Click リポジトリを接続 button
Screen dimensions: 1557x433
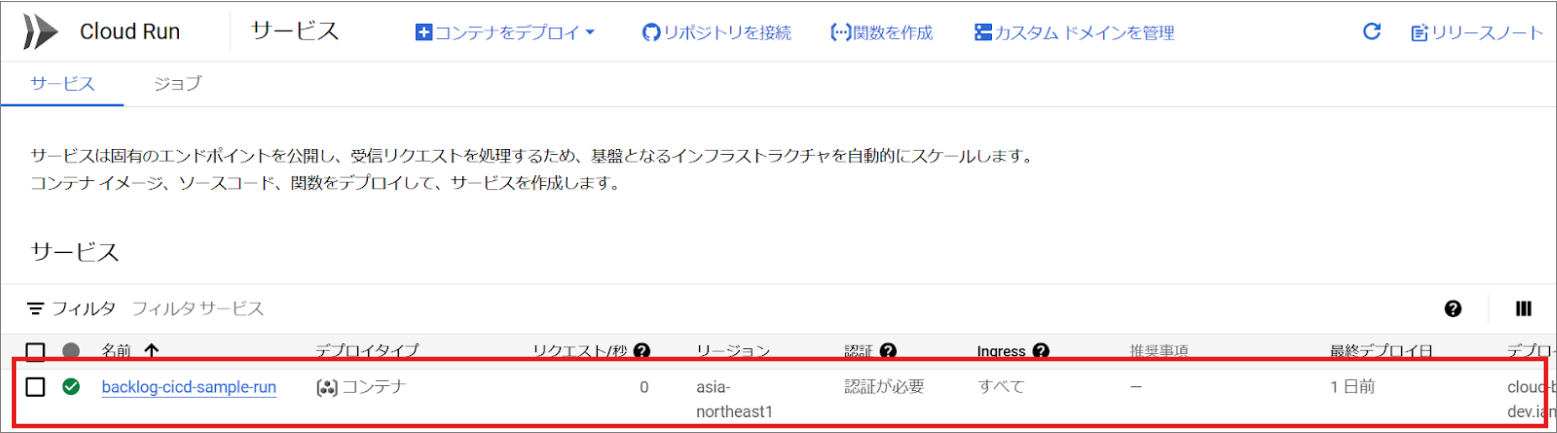click(x=716, y=32)
